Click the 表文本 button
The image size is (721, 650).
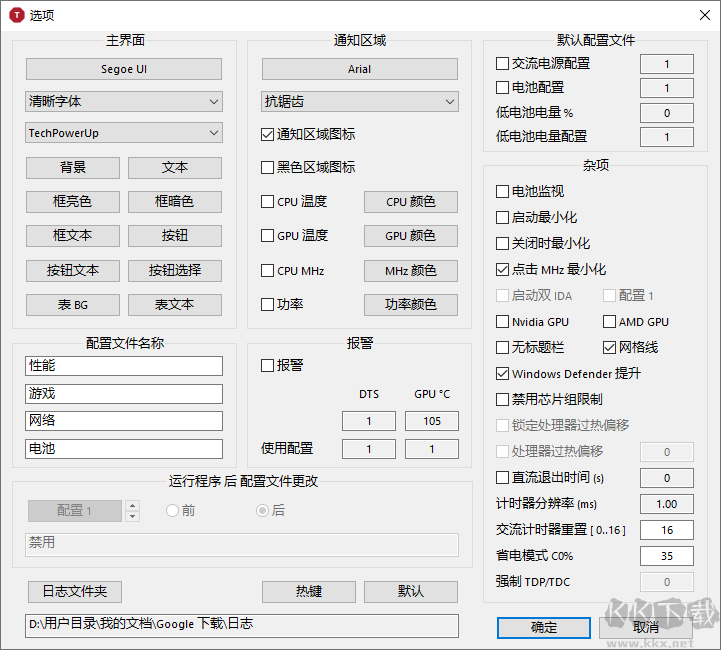[175, 305]
